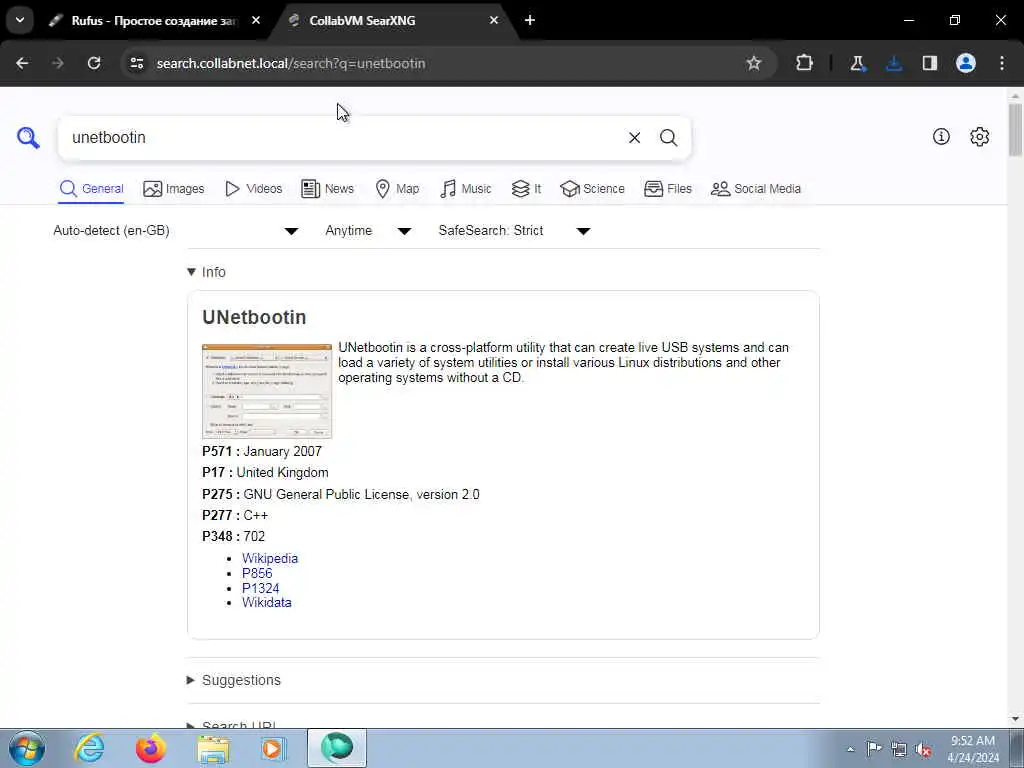Open the News category
Image resolution: width=1024 pixels, height=768 pixels.
(327, 189)
